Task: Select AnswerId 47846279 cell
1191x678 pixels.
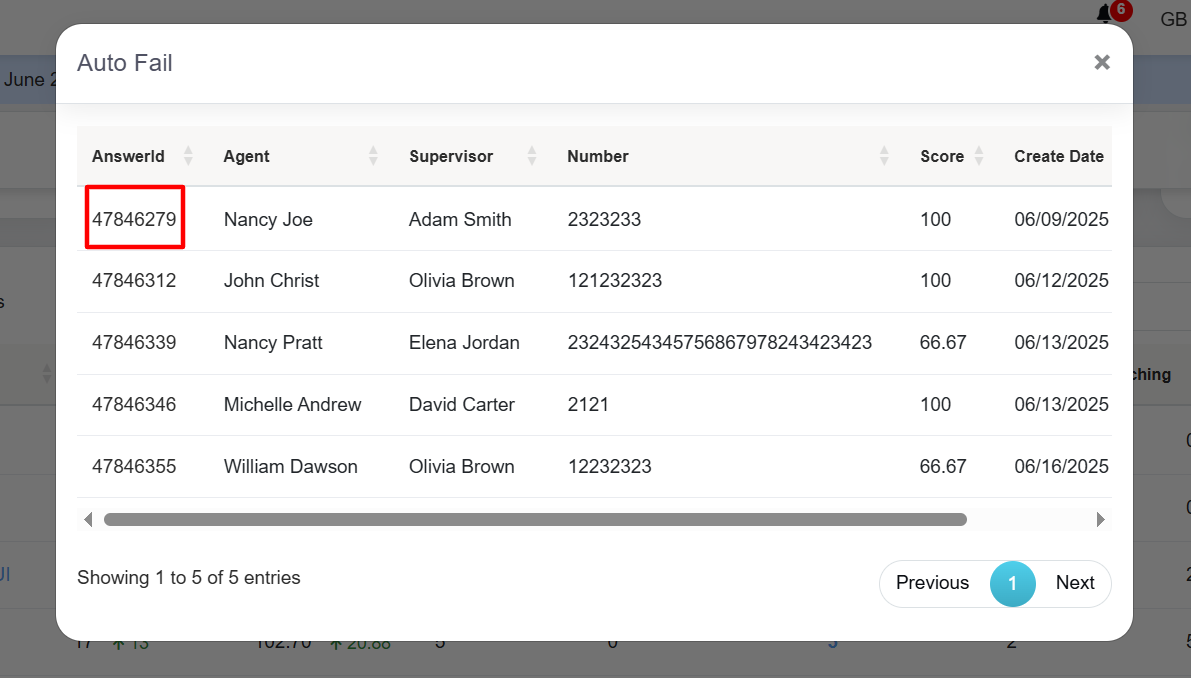Action: coord(134,219)
